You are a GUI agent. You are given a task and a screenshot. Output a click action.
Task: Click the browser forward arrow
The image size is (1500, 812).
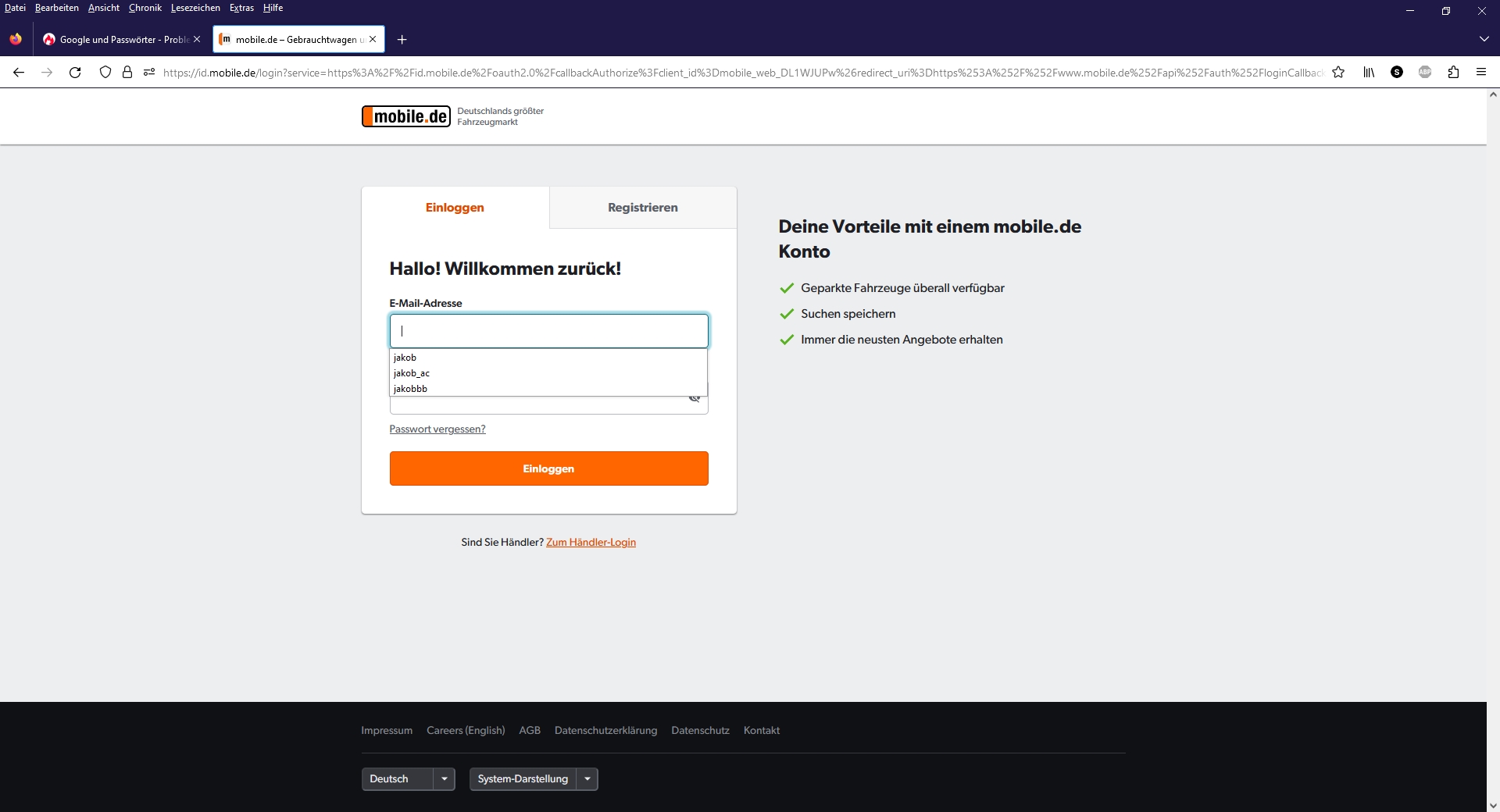point(47,73)
